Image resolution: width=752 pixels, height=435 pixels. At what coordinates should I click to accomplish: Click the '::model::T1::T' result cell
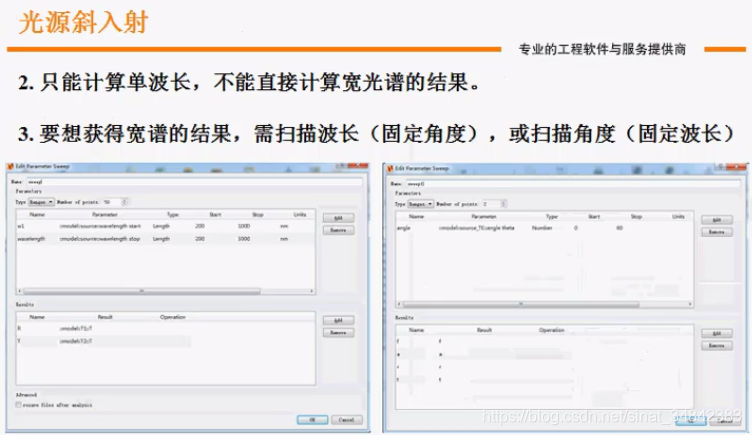(x=76, y=329)
